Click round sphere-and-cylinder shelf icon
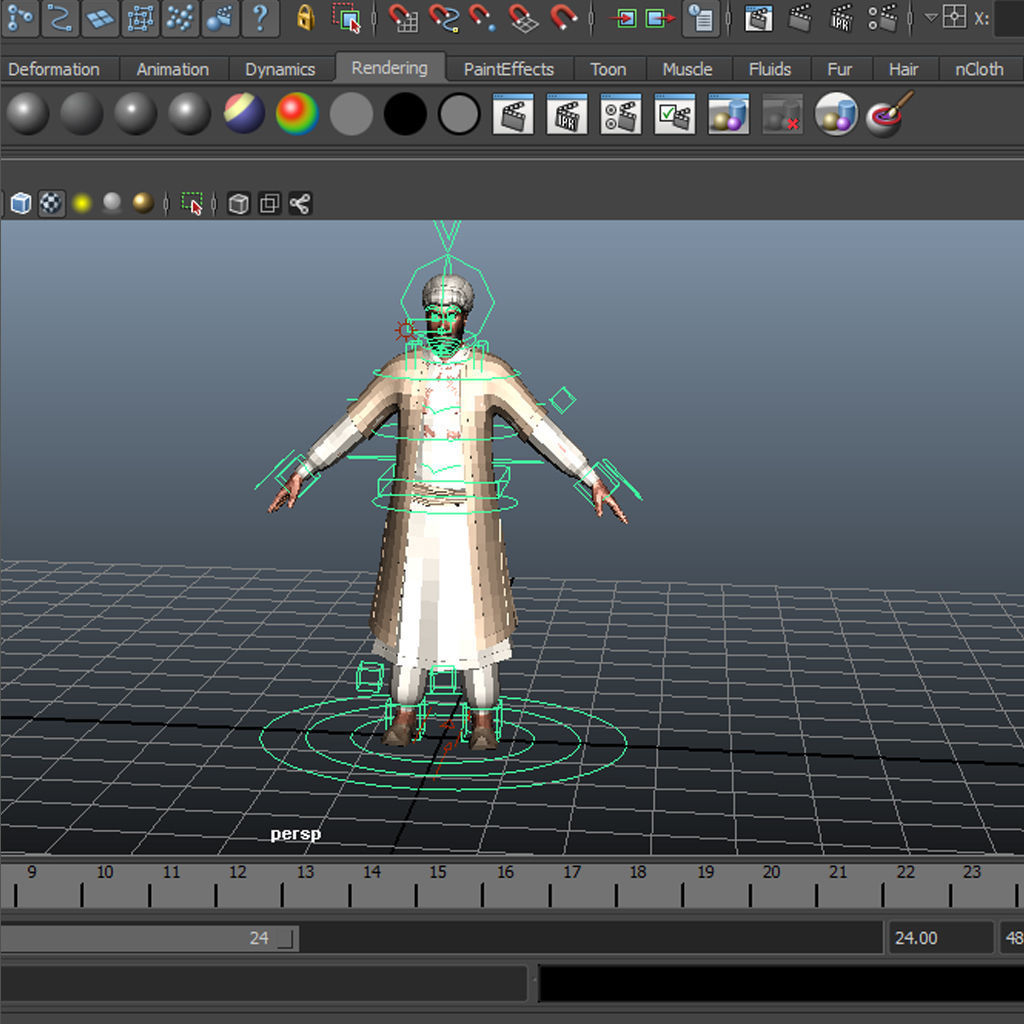The width and height of the screenshot is (1024, 1024). coord(836,114)
